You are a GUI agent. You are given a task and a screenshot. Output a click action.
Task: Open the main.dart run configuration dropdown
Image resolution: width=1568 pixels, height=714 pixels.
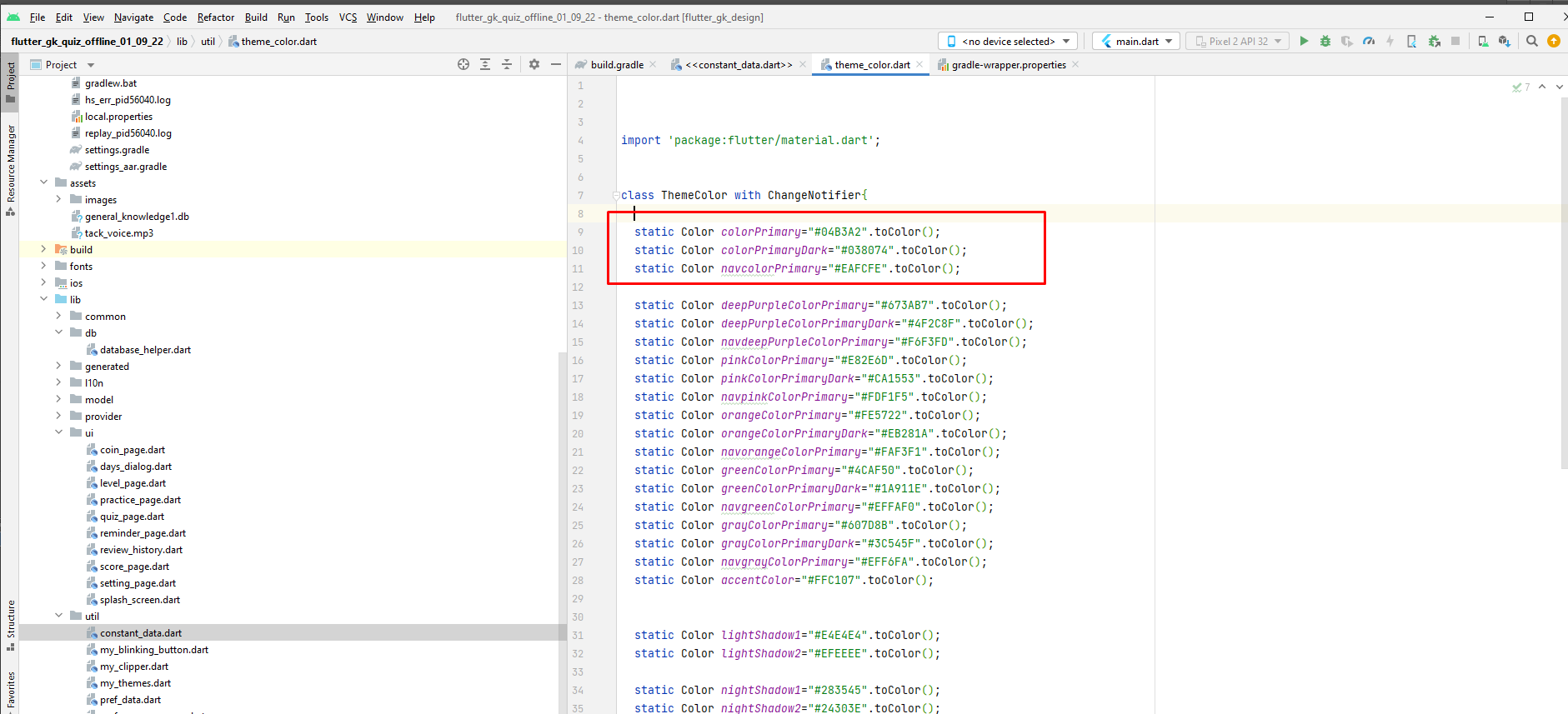pyautogui.click(x=1135, y=41)
